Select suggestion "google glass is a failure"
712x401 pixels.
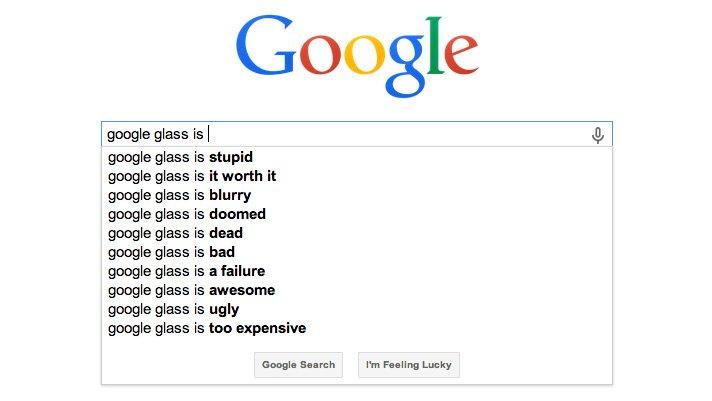pos(357,271)
